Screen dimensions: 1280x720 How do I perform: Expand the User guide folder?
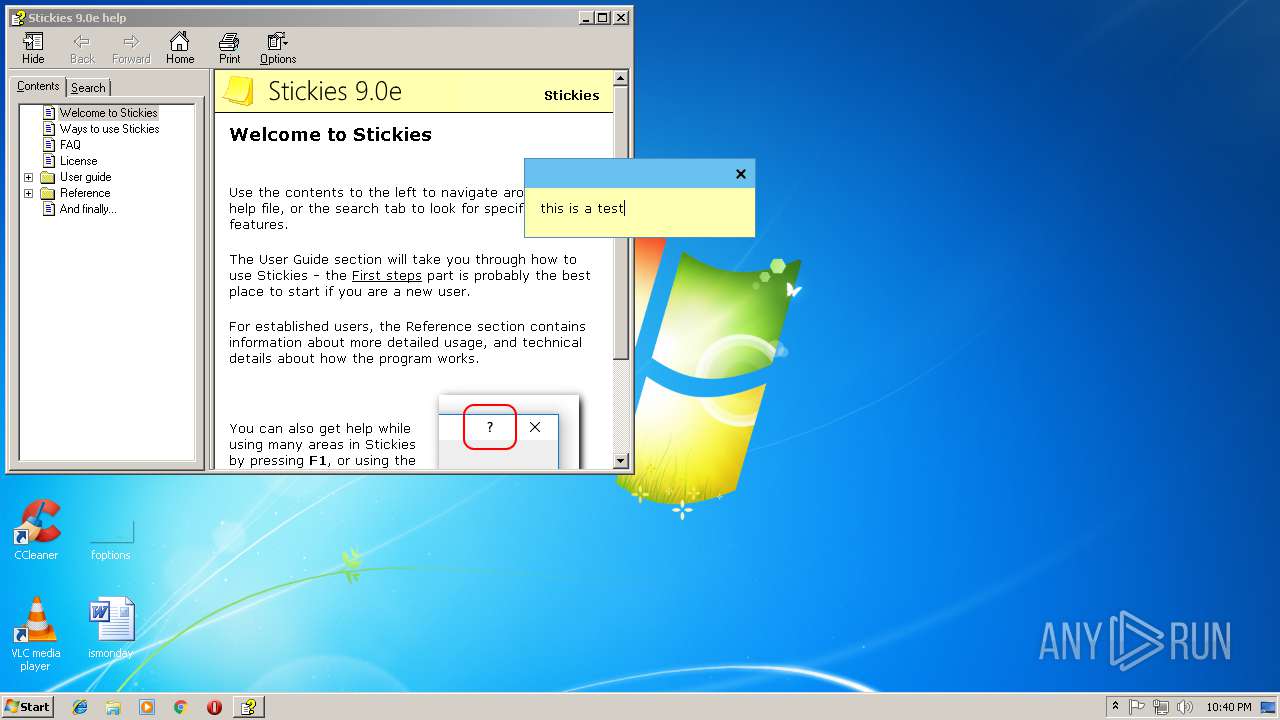click(28, 177)
